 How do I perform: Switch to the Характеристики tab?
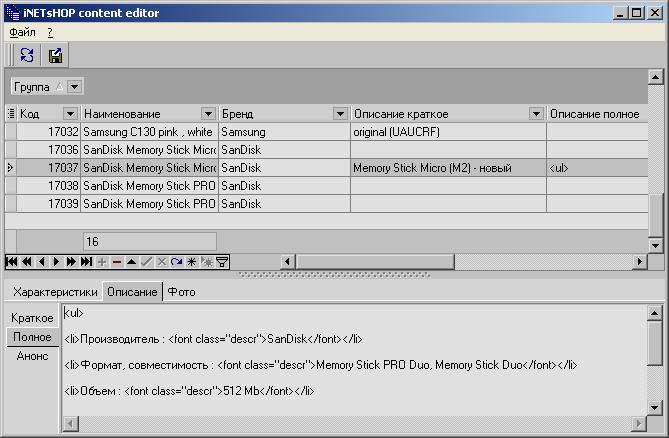tap(55, 292)
